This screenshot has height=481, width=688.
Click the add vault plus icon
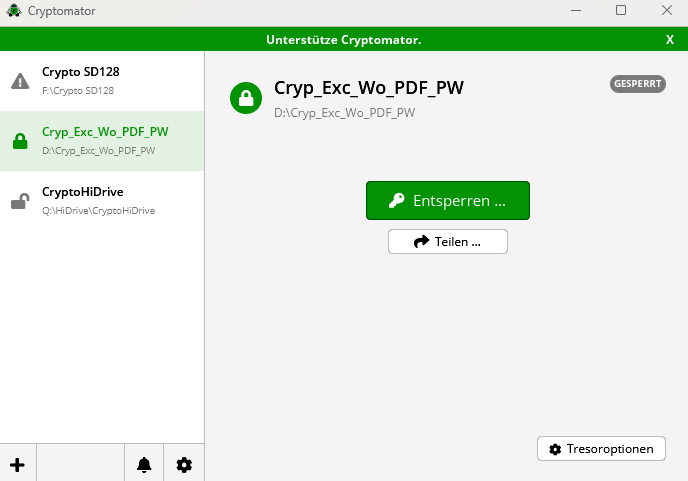click(x=17, y=465)
